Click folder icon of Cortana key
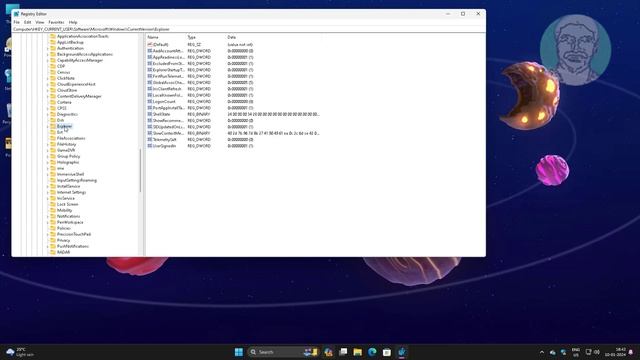 coord(53,102)
